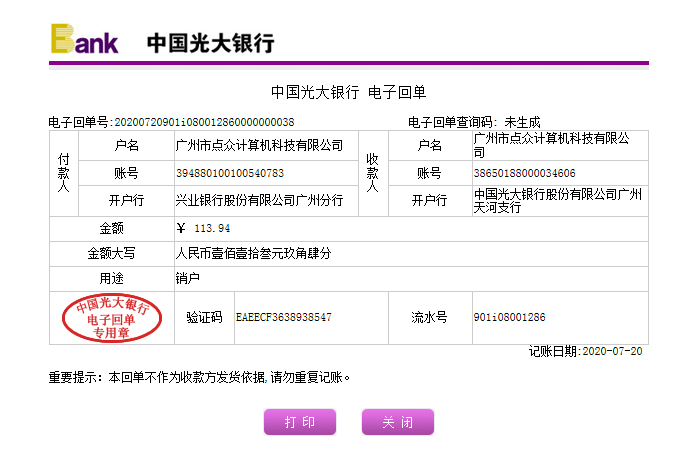Select payer account number 394880100100540783

[230, 173]
